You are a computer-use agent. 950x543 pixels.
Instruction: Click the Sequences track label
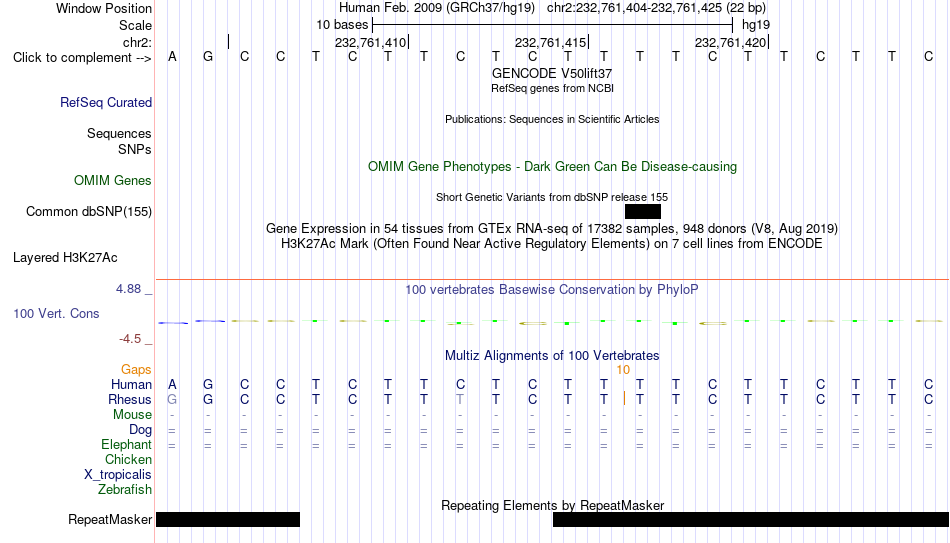119,133
